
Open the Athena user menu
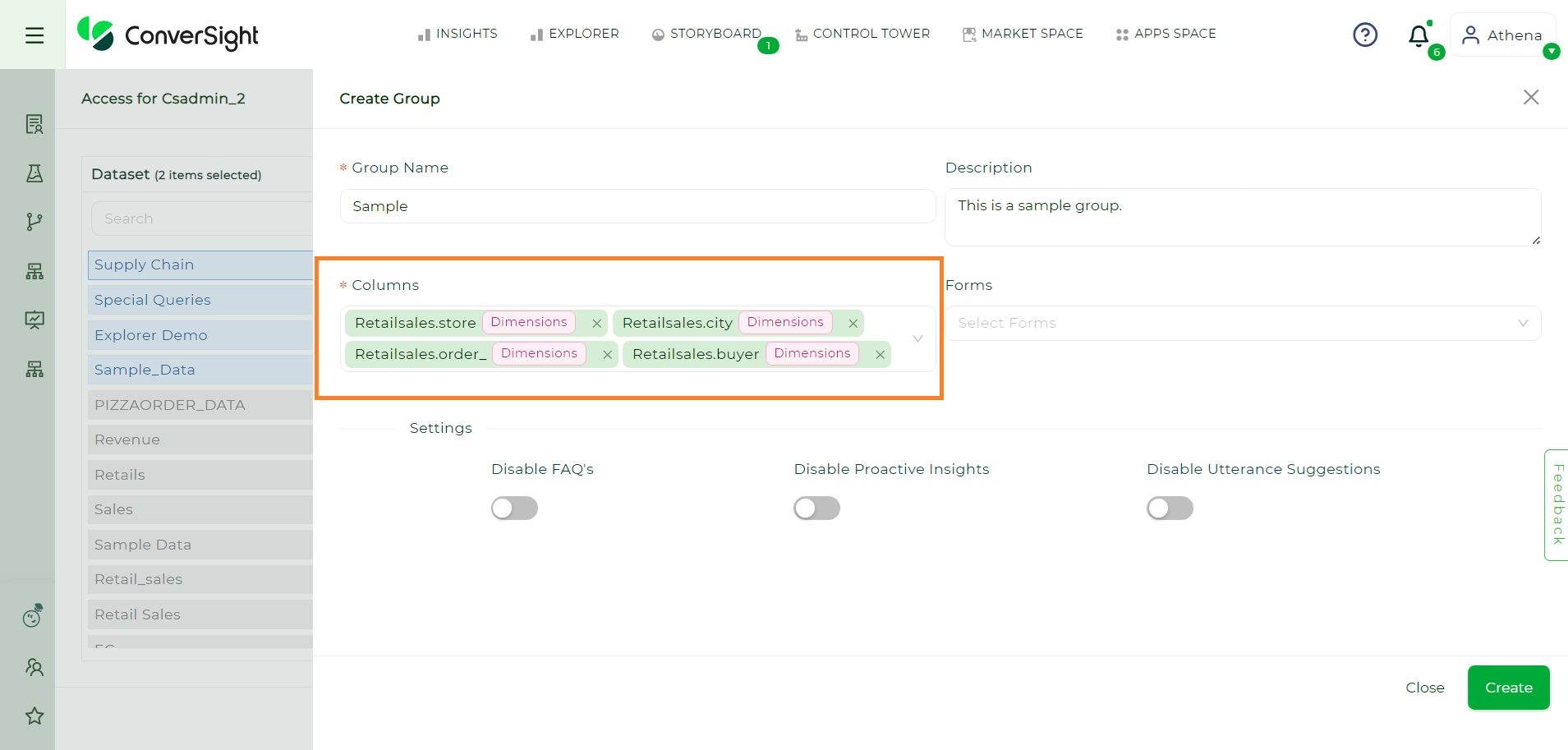1503,35
